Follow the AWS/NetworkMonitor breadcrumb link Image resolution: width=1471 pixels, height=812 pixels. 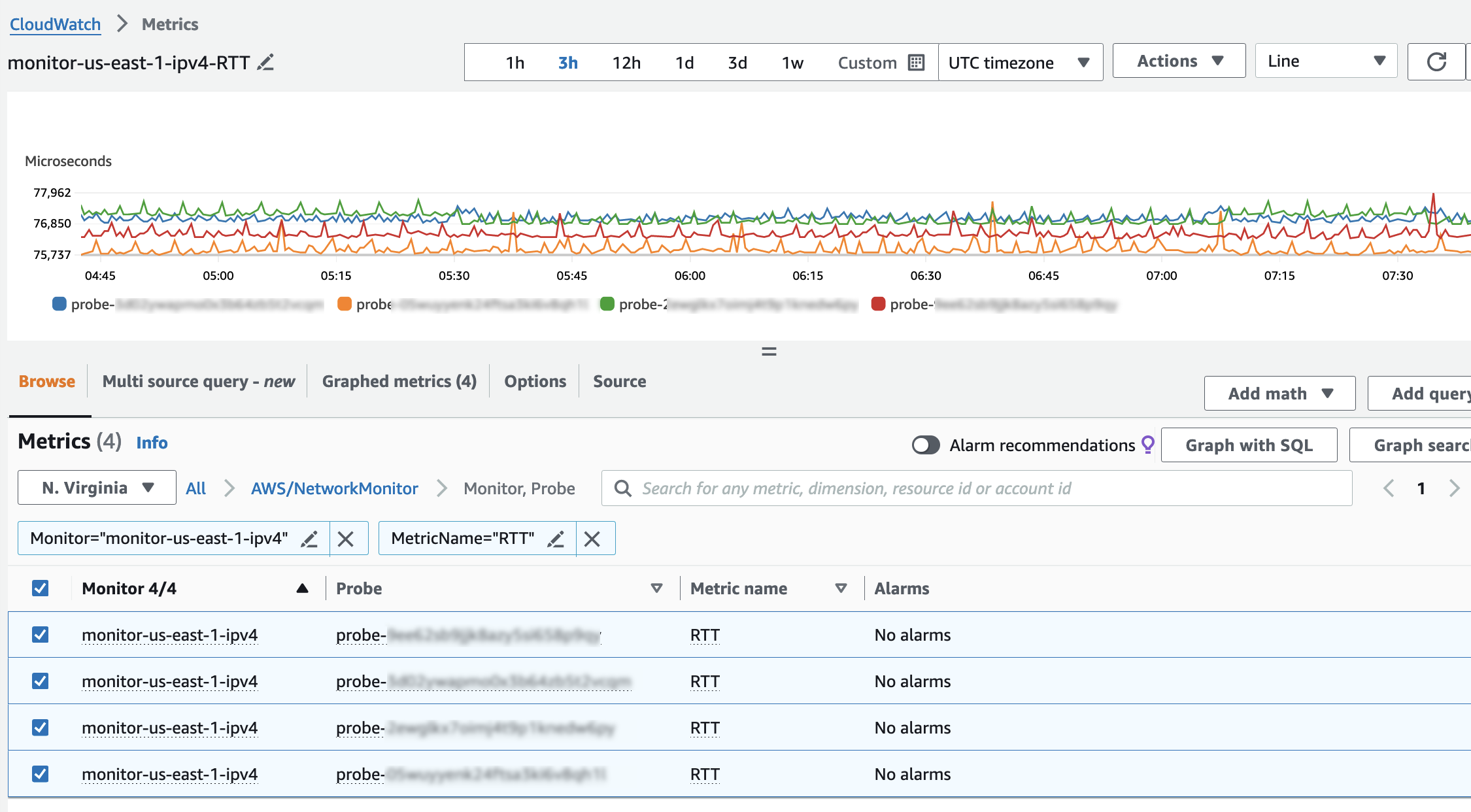(x=334, y=488)
